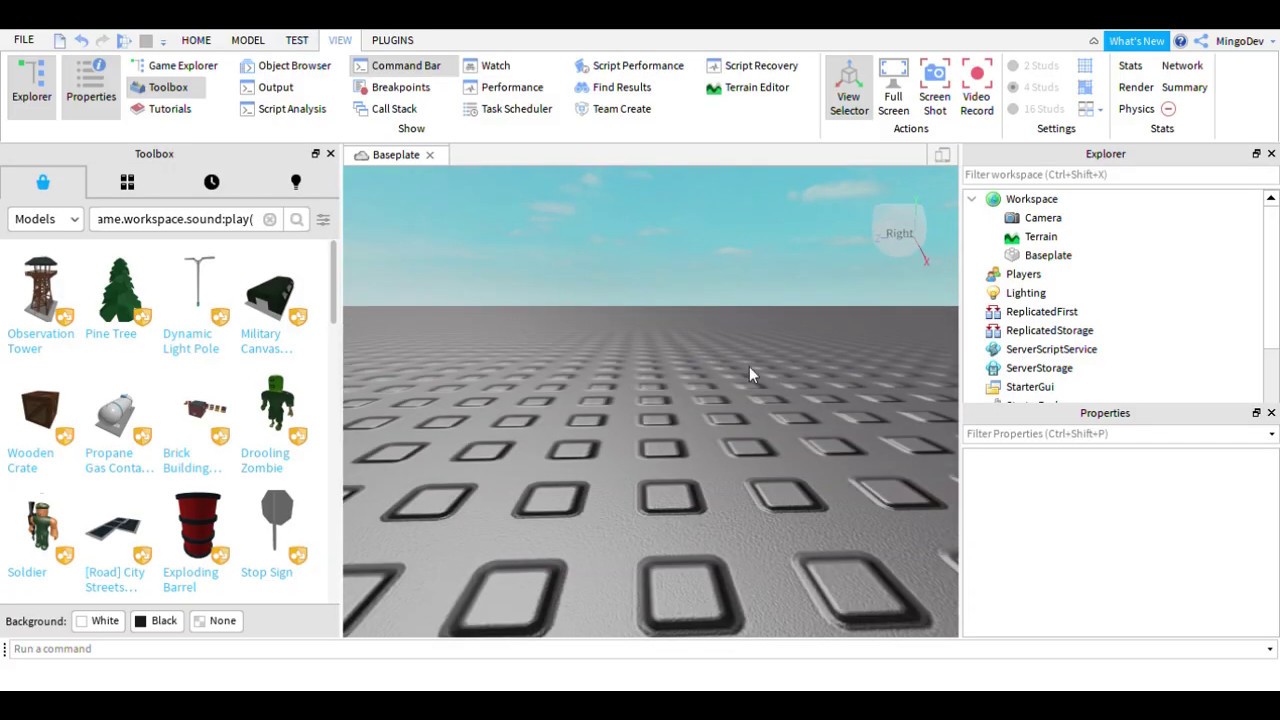Select the Exploding Barrel model
The height and width of the screenshot is (720, 1280).
point(197,543)
